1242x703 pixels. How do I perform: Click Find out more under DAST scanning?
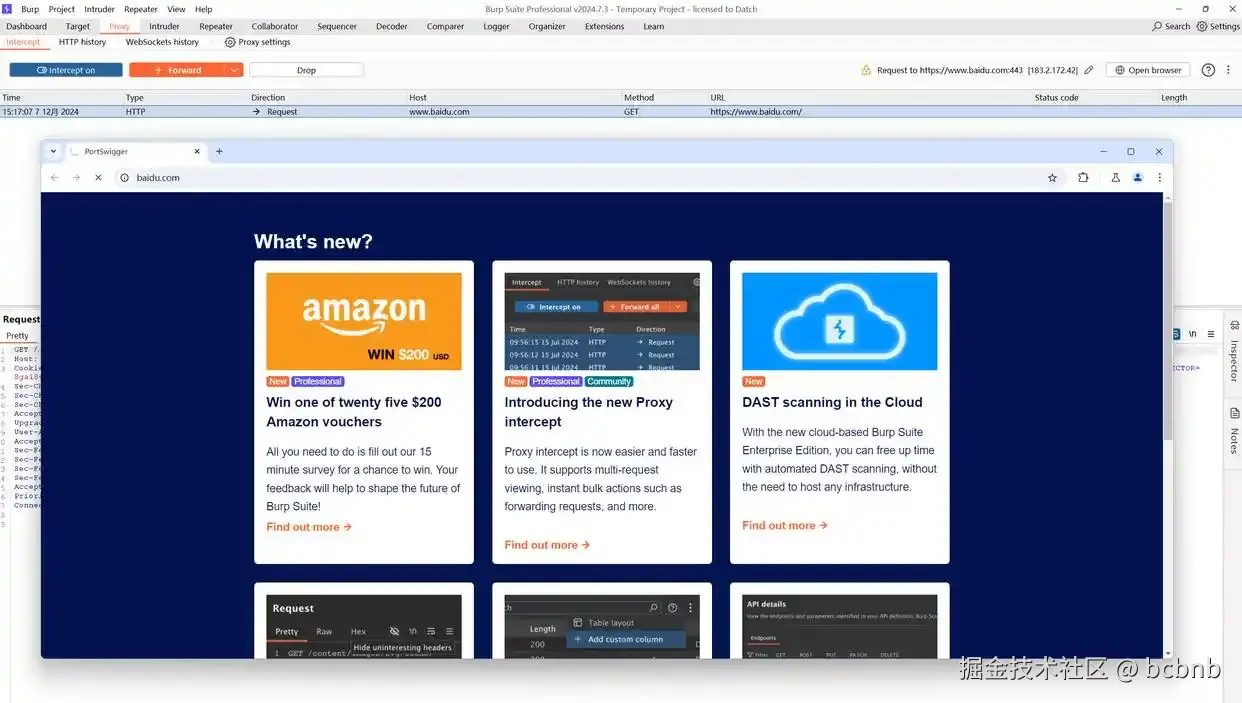point(785,525)
